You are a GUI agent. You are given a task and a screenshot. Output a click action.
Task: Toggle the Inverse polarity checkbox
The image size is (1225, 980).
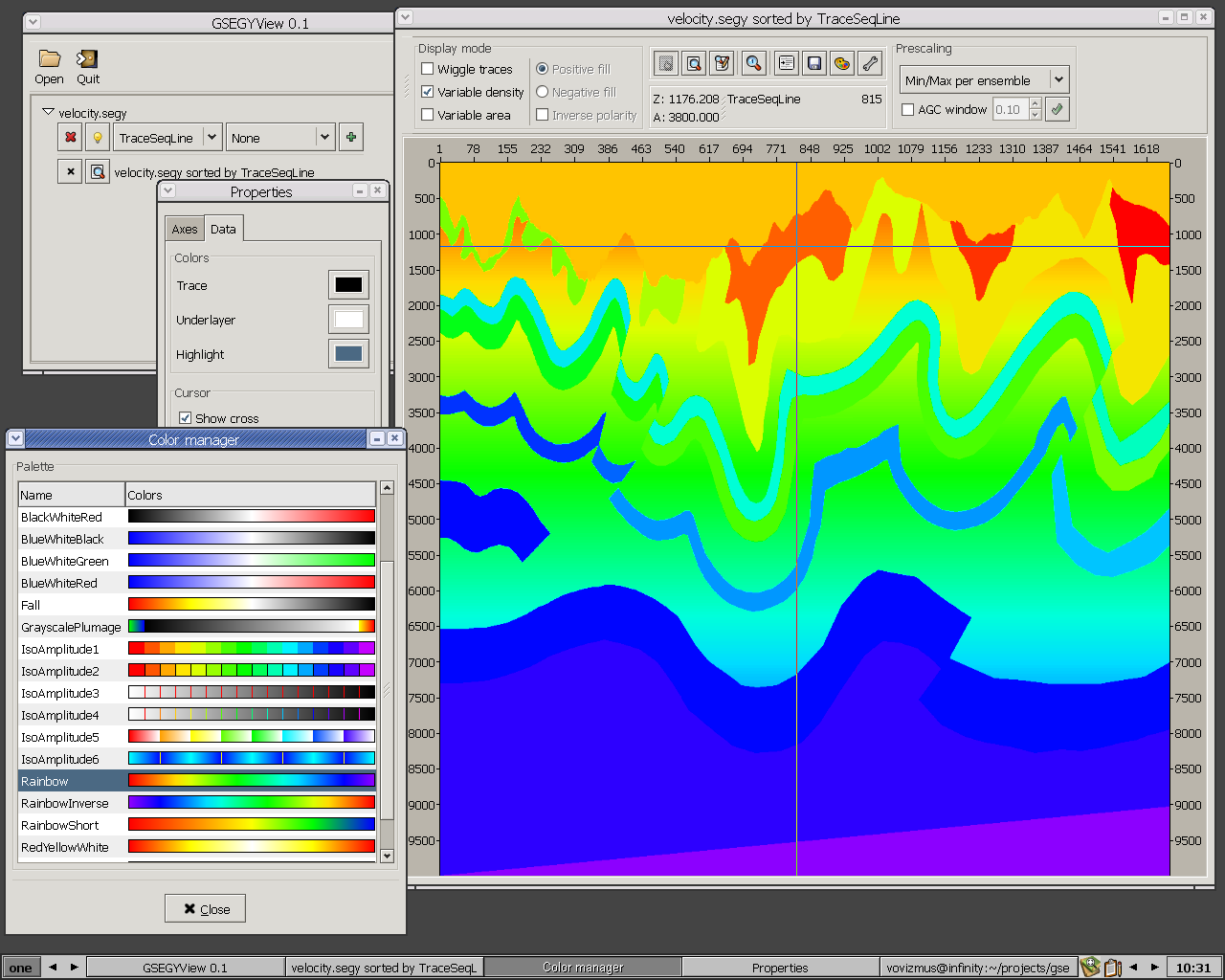click(543, 115)
